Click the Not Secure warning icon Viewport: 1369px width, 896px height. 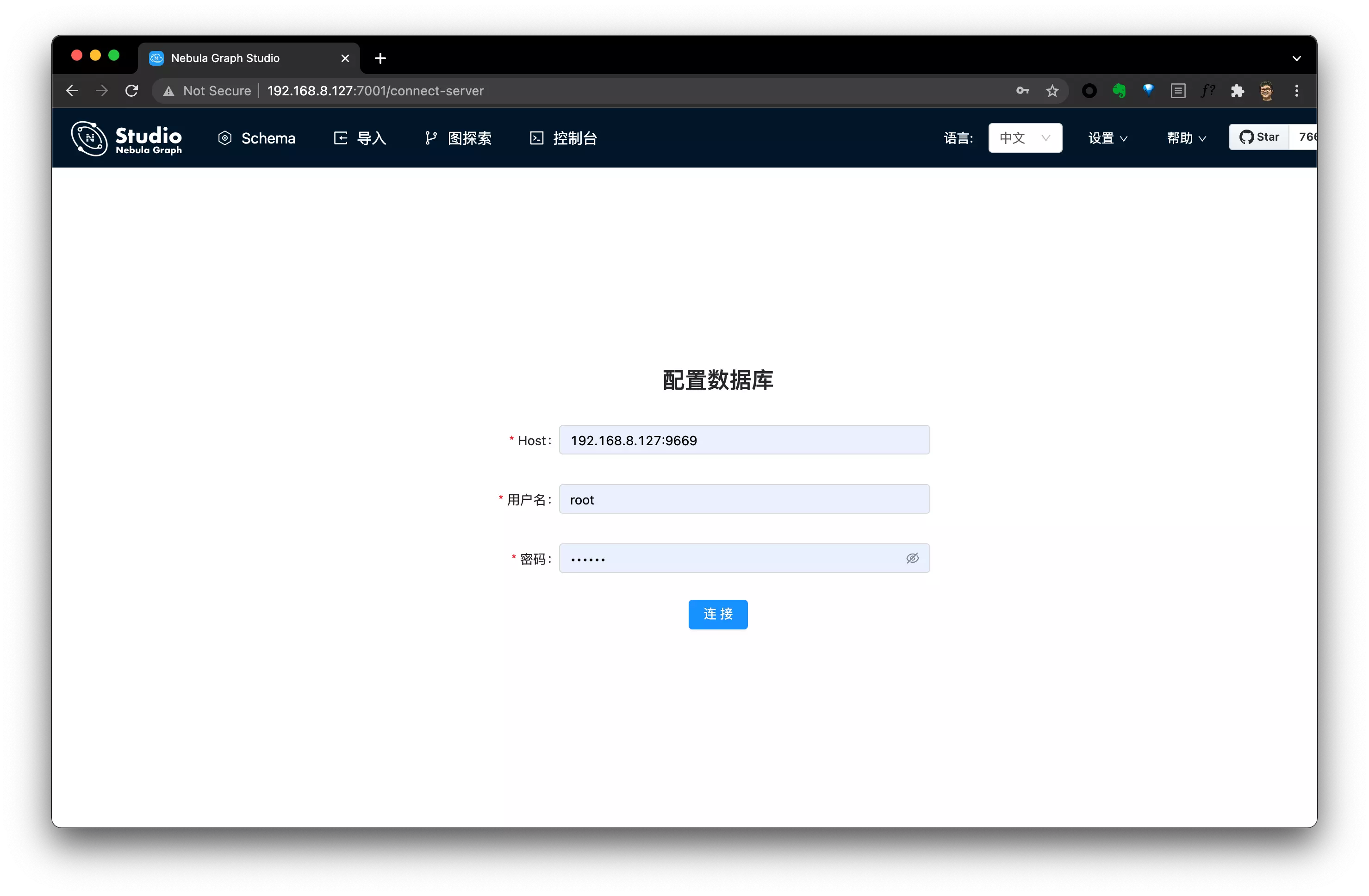pyautogui.click(x=168, y=91)
